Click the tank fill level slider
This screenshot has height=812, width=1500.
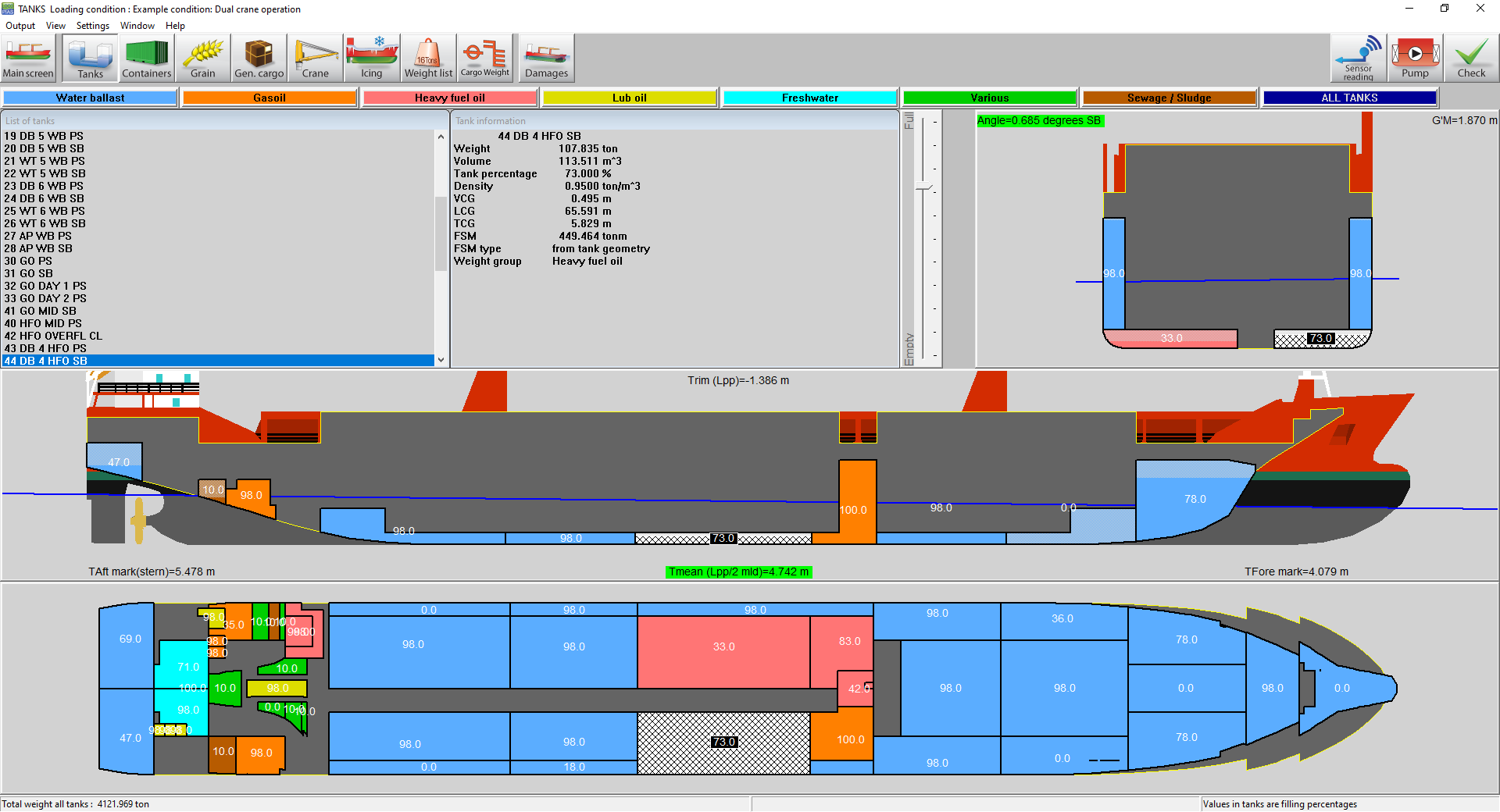(x=924, y=188)
